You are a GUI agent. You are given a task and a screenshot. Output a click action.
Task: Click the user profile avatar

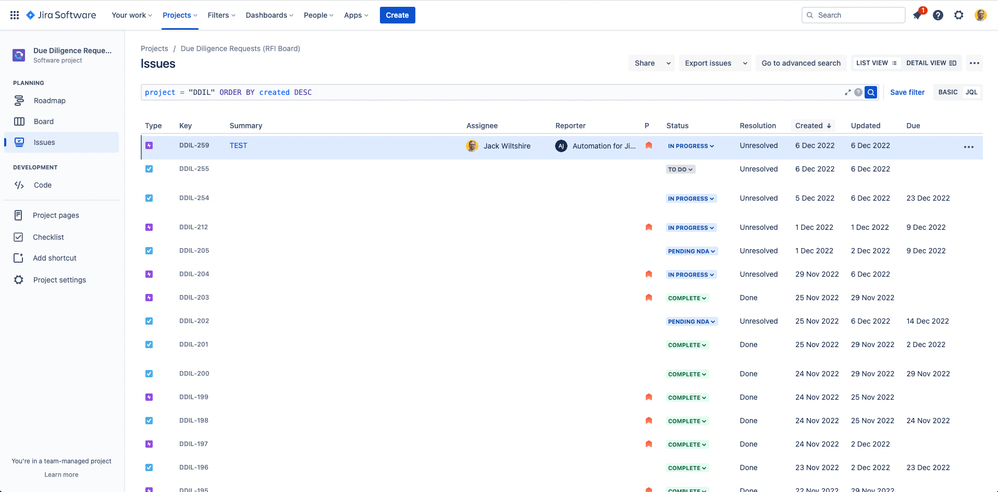[981, 15]
